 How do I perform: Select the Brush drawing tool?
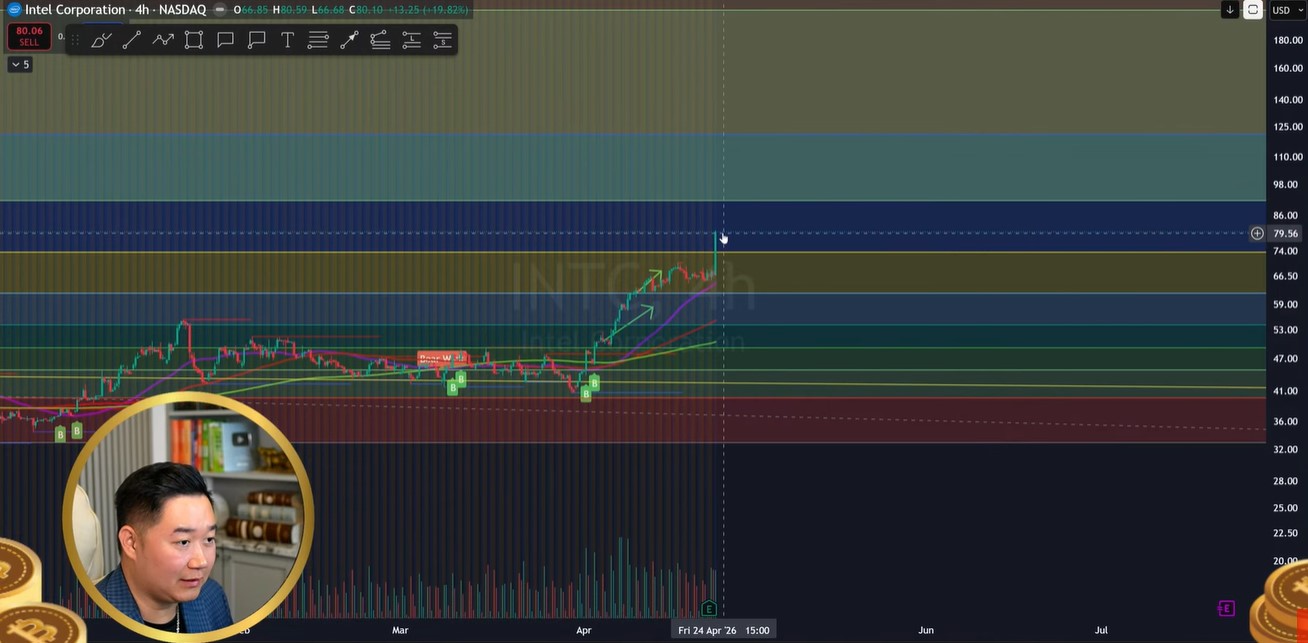click(x=101, y=40)
